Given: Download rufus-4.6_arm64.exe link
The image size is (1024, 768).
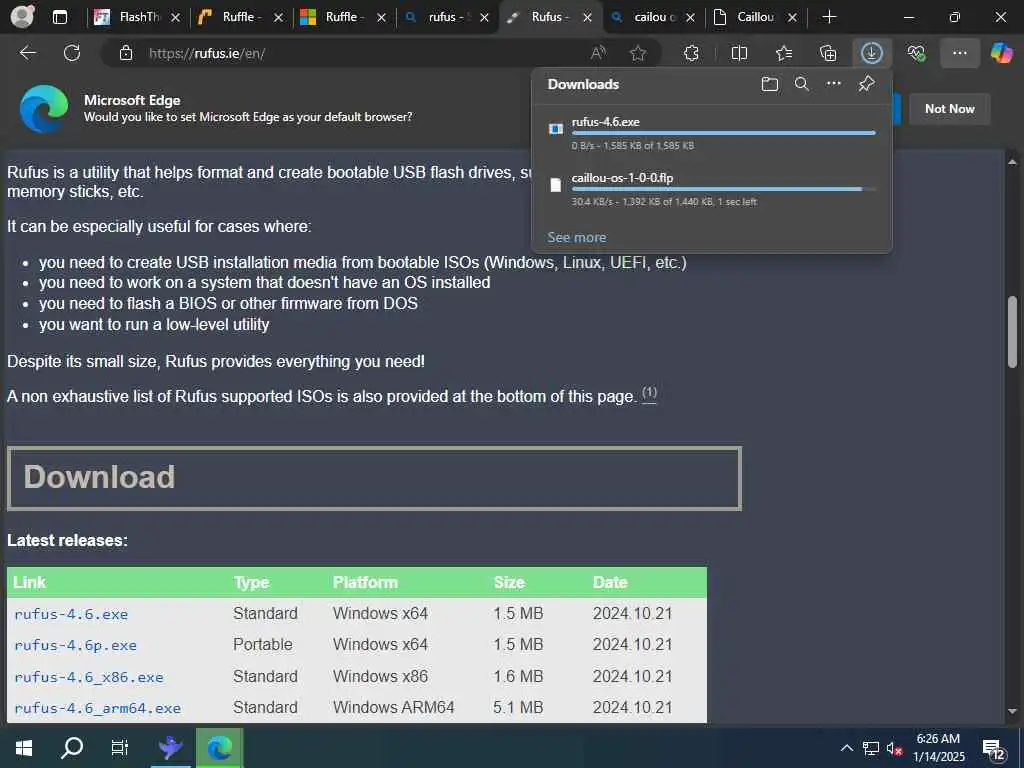Looking at the screenshot, I should coord(98,708).
